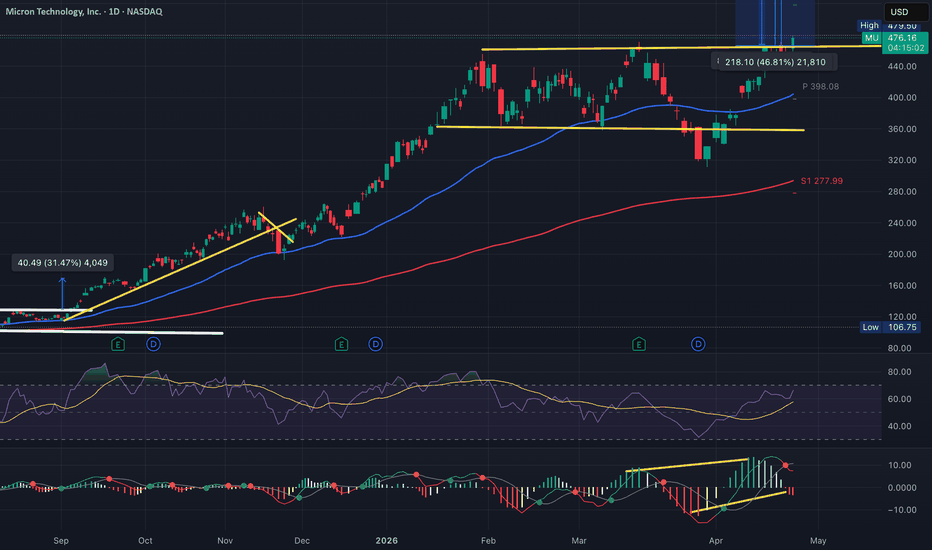Click the P 398.08 pivot label
Viewport: 932px width, 550px height.
pos(818,87)
